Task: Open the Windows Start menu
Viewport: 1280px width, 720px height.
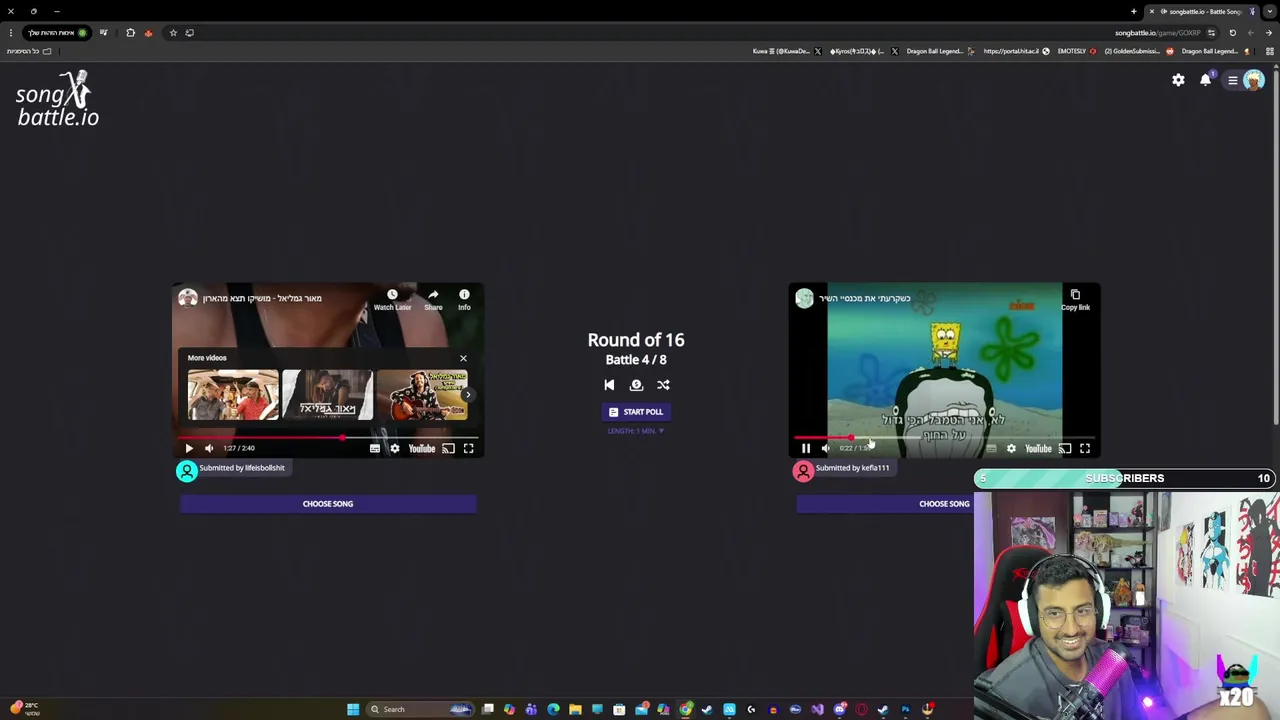Action: point(353,709)
